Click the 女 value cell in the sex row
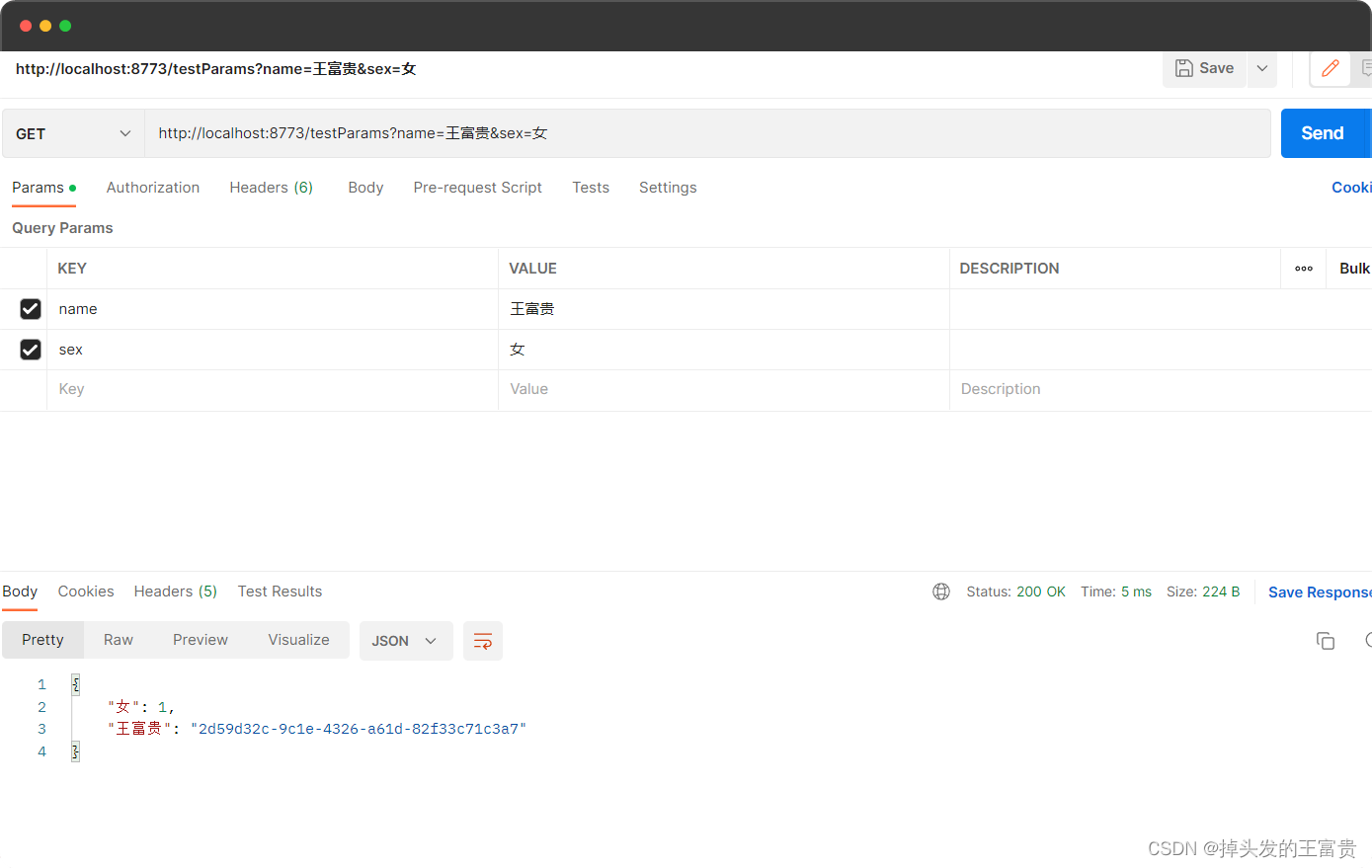 [724, 350]
